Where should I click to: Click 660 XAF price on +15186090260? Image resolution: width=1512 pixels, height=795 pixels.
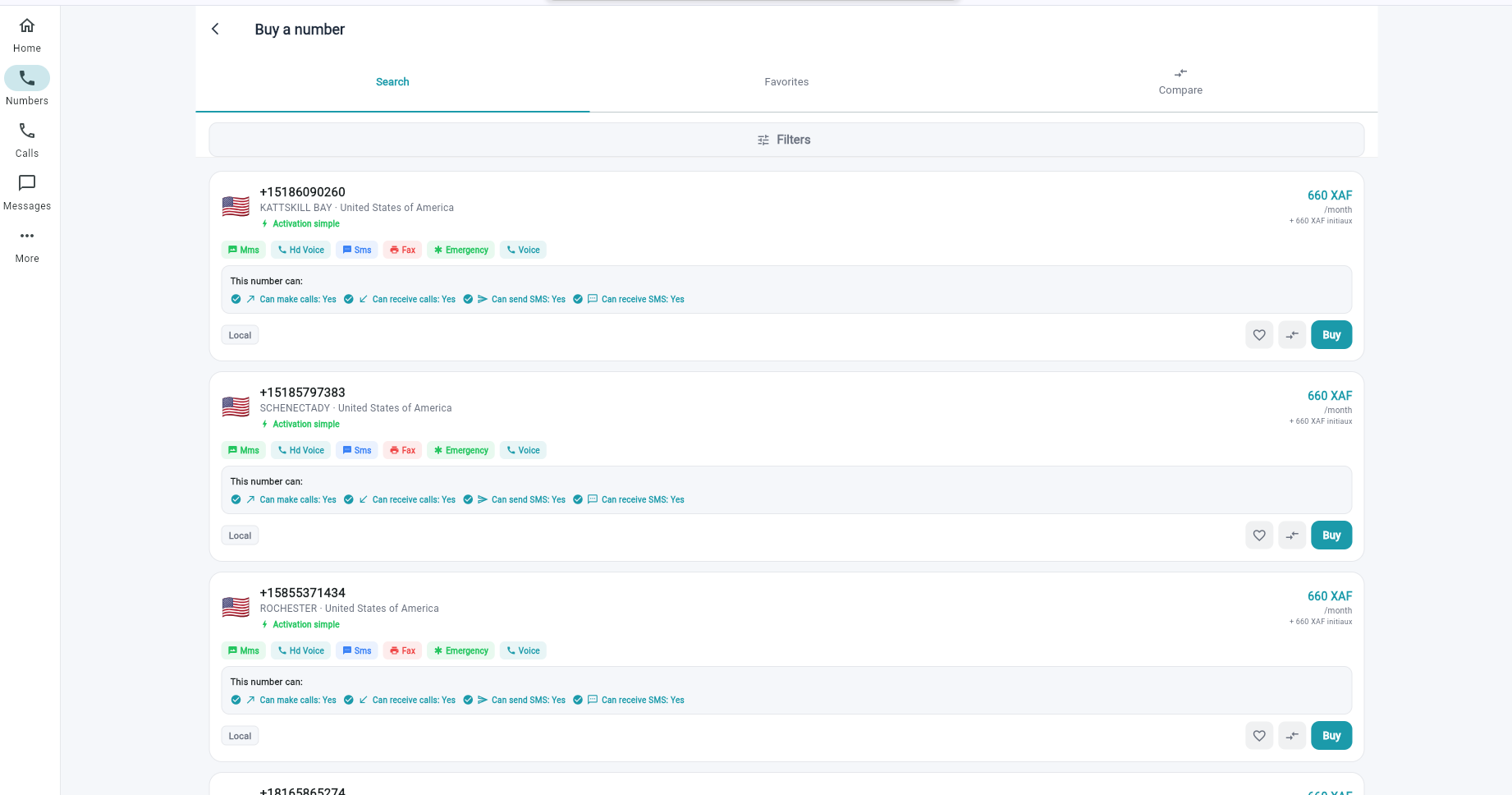coord(1330,195)
